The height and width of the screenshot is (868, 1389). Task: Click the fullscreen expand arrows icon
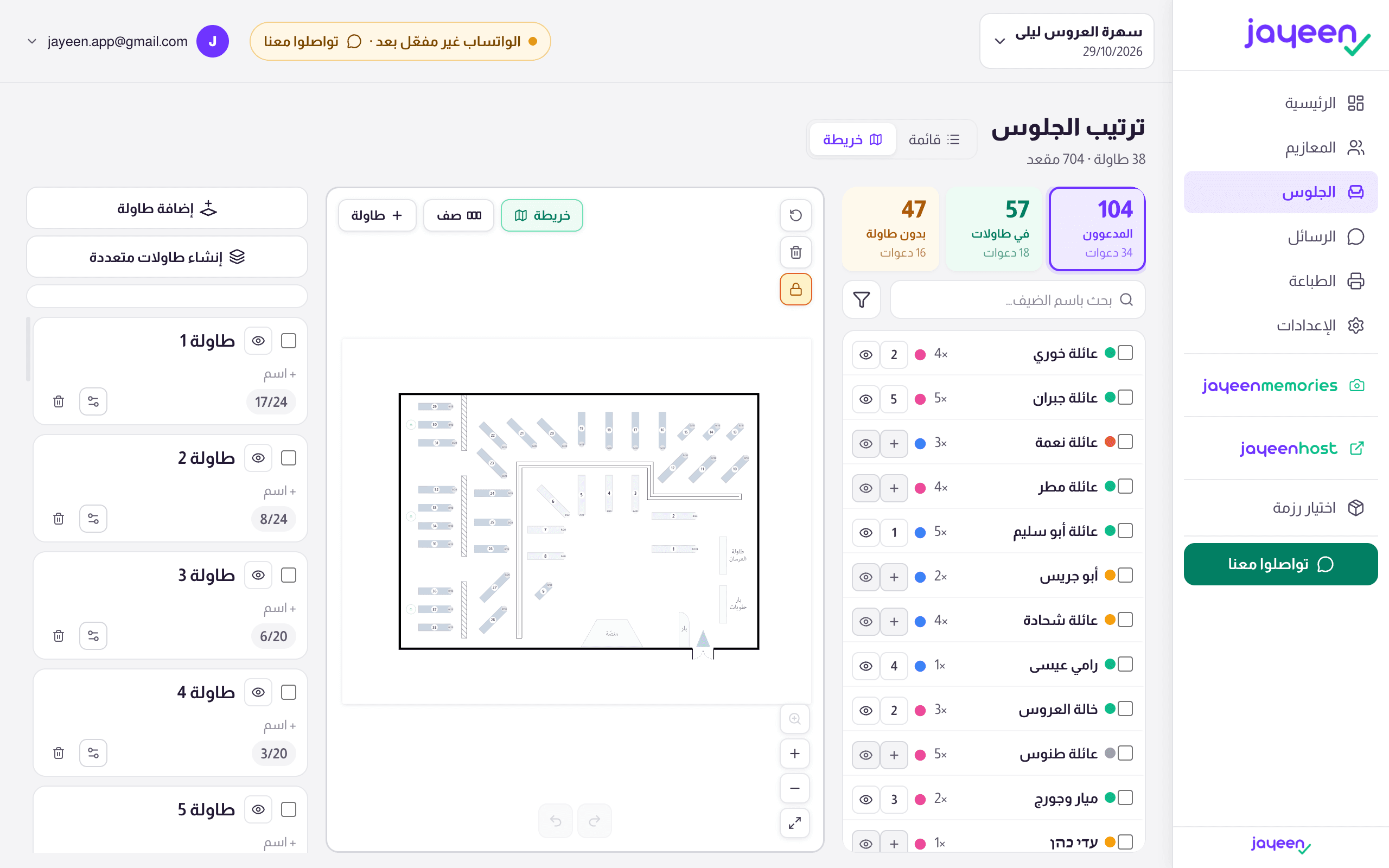pos(794,823)
